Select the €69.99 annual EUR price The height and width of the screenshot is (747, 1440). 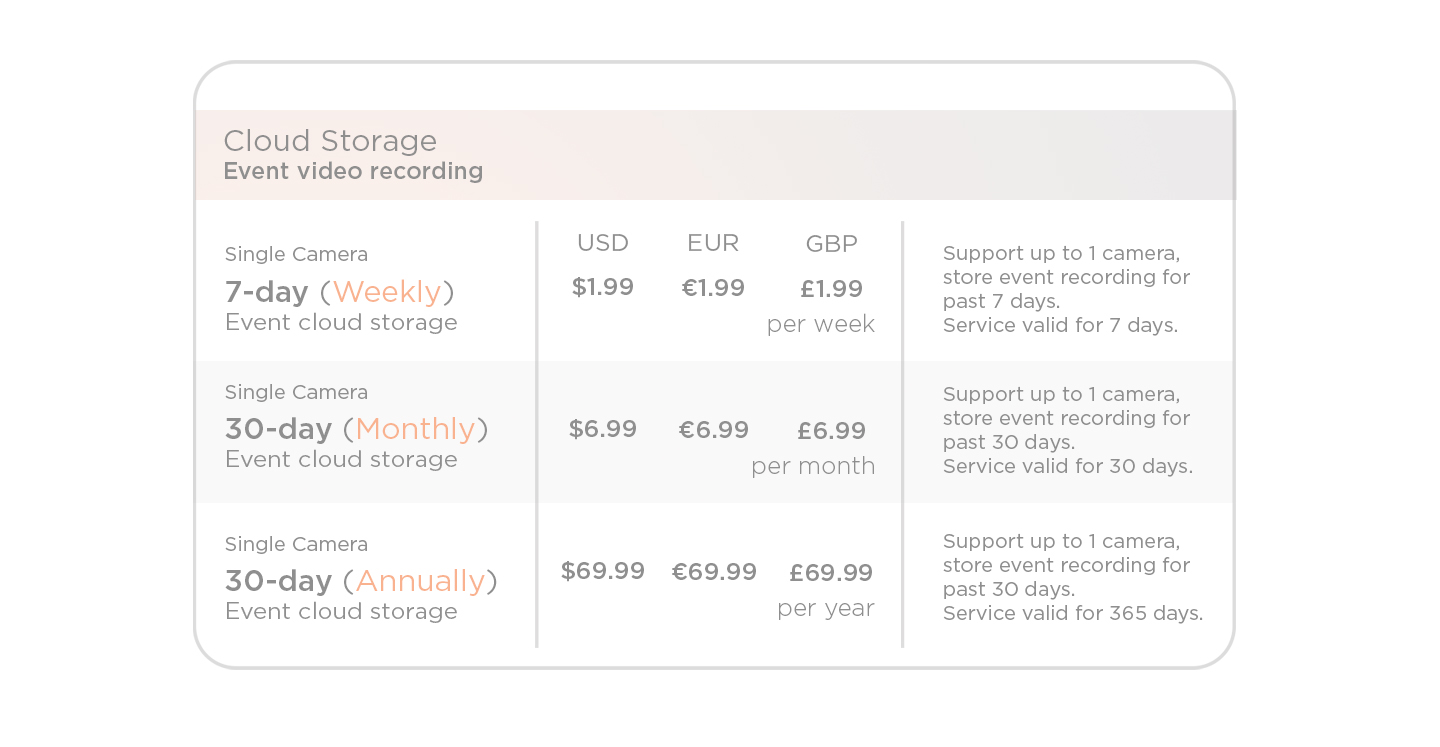[x=714, y=572]
